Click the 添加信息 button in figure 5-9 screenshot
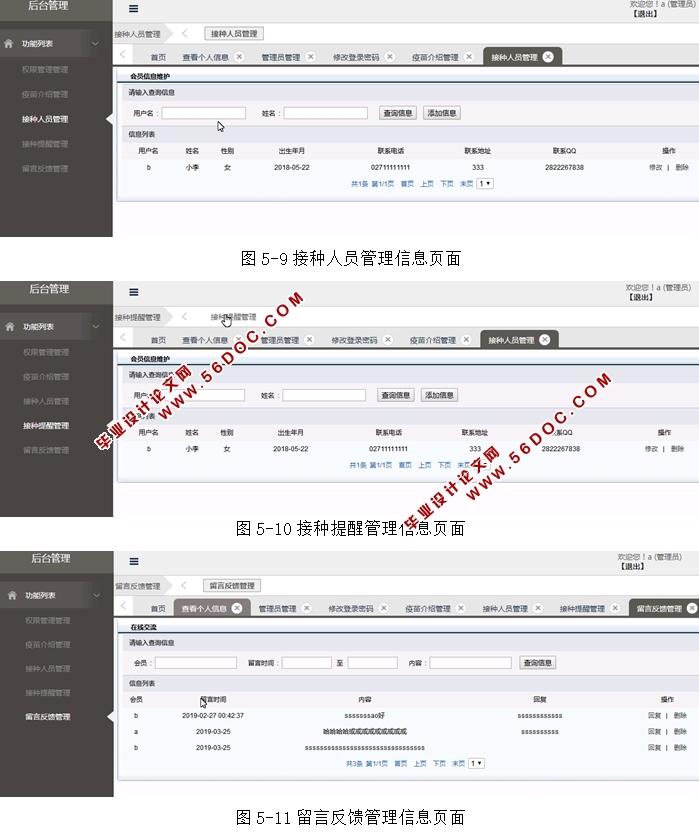This screenshot has height=837, width=699. pos(442,113)
